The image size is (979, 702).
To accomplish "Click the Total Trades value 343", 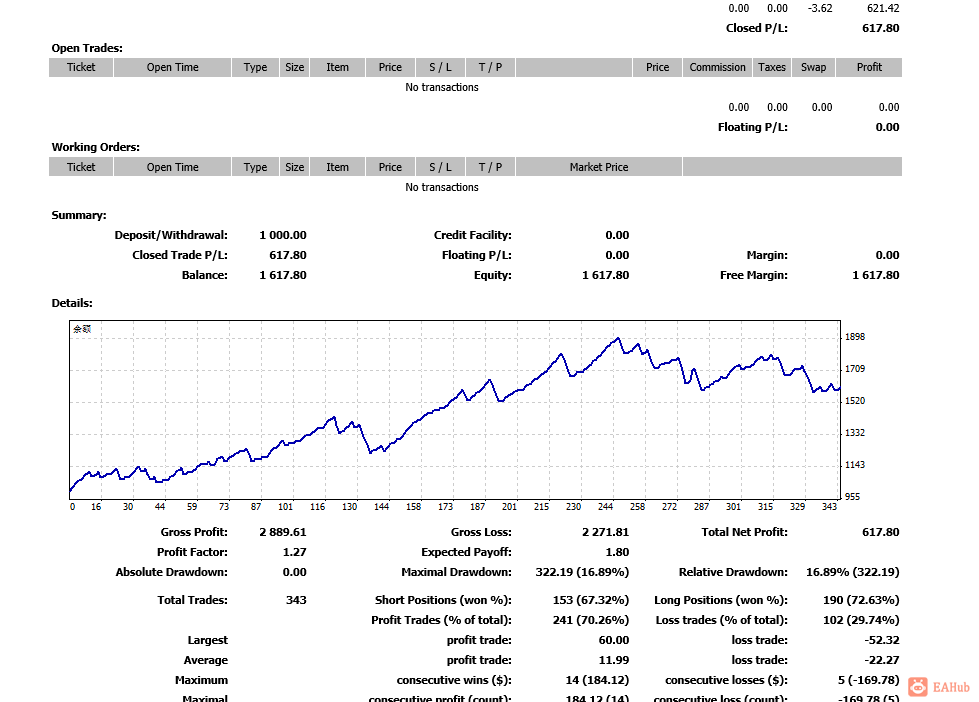I will point(296,601).
